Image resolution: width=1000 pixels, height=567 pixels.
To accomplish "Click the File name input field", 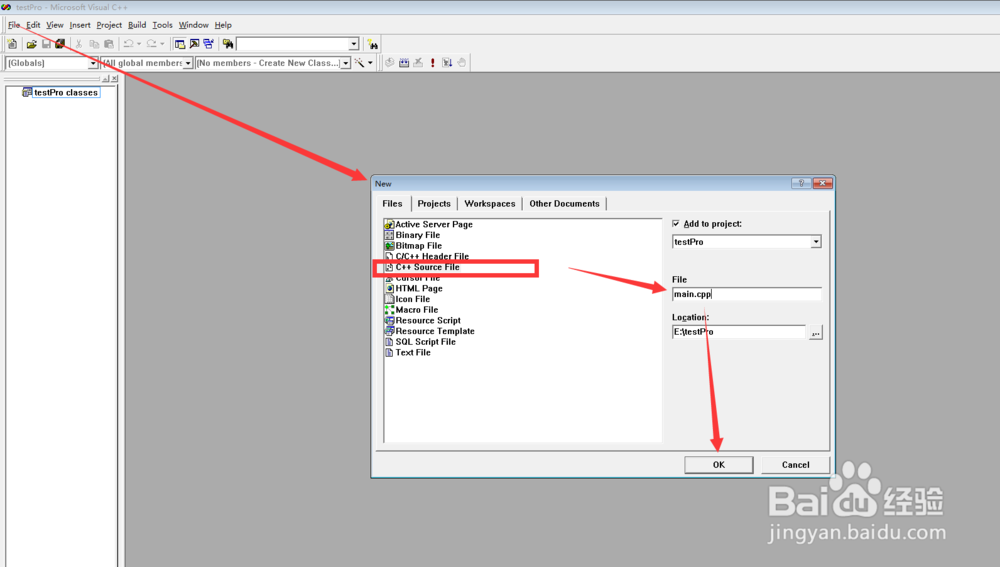I will [x=746, y=294].
